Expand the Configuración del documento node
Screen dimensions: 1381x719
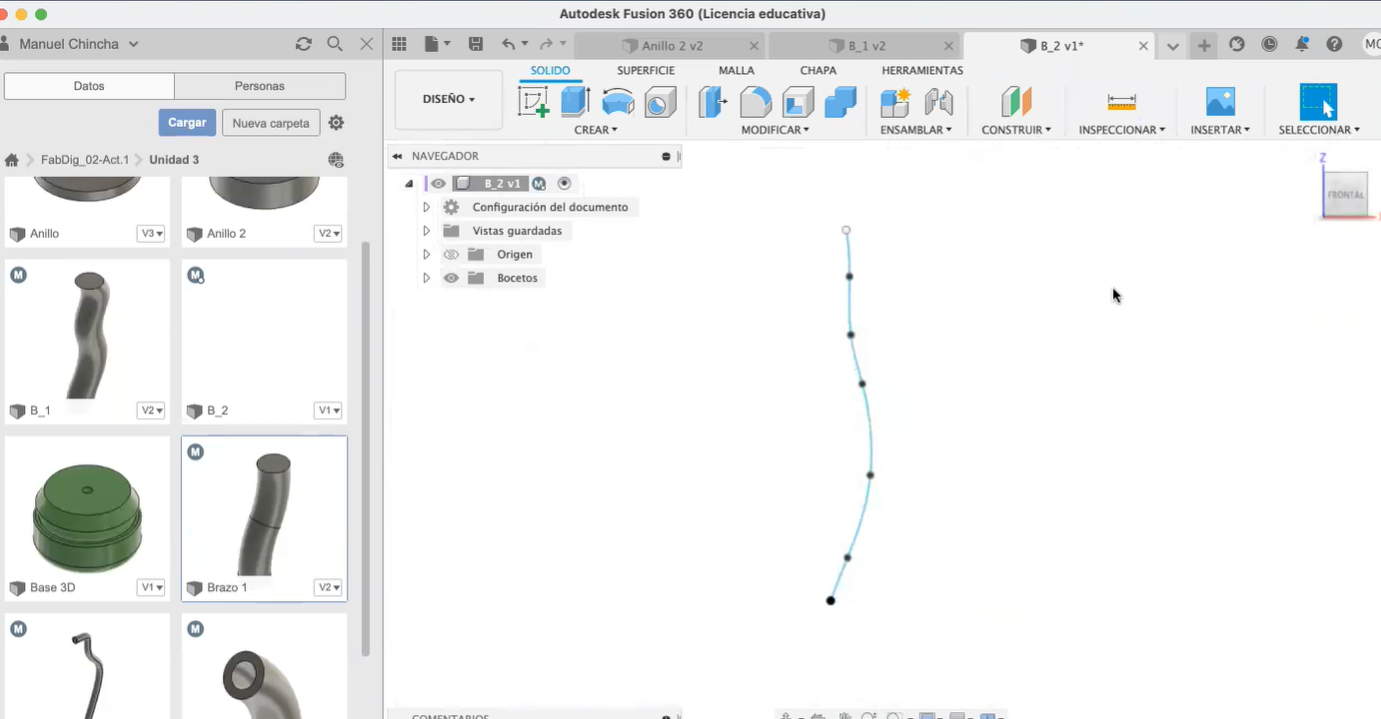coord(426,206)
